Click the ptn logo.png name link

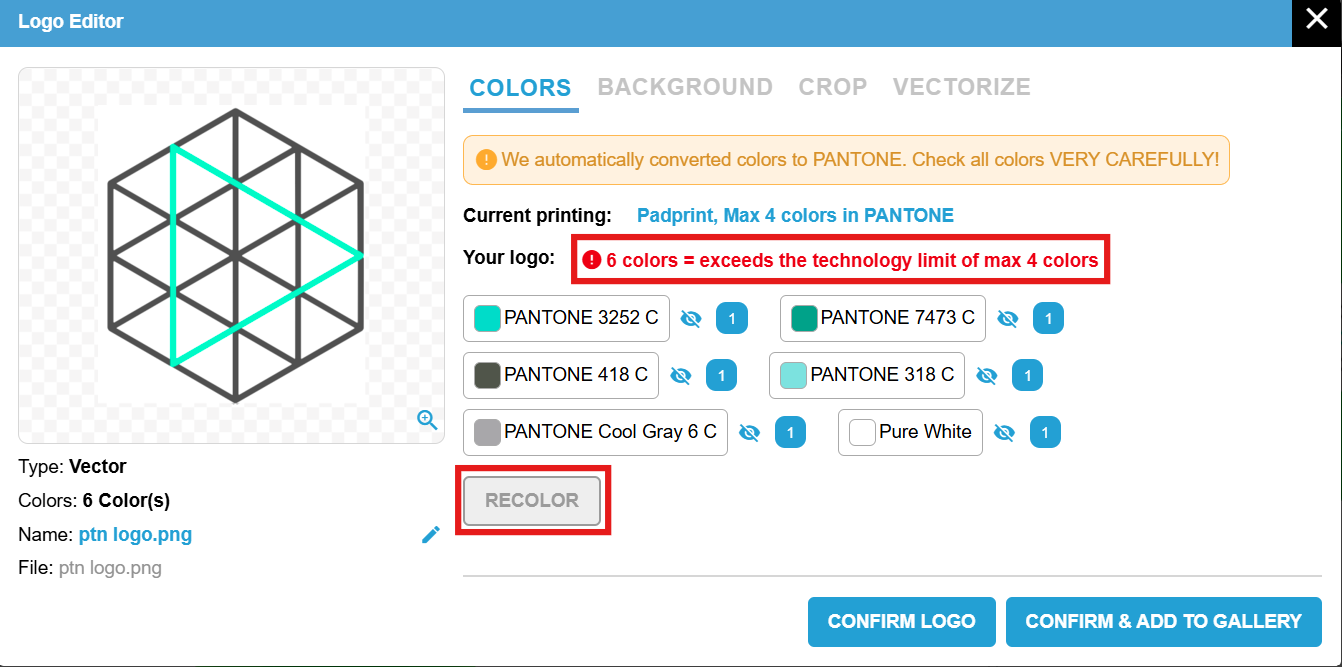[x=135, y=534]
